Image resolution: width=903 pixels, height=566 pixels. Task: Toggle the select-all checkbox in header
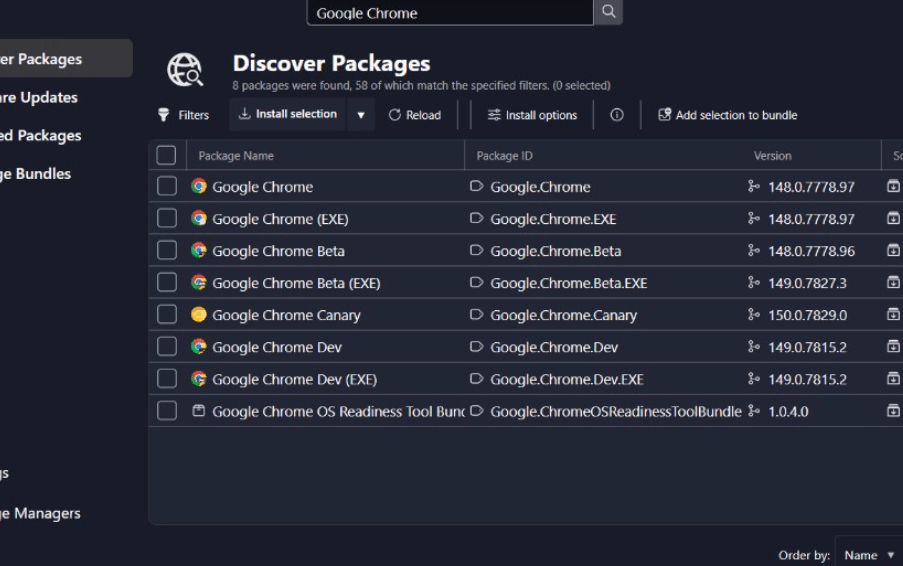[166, 155]
